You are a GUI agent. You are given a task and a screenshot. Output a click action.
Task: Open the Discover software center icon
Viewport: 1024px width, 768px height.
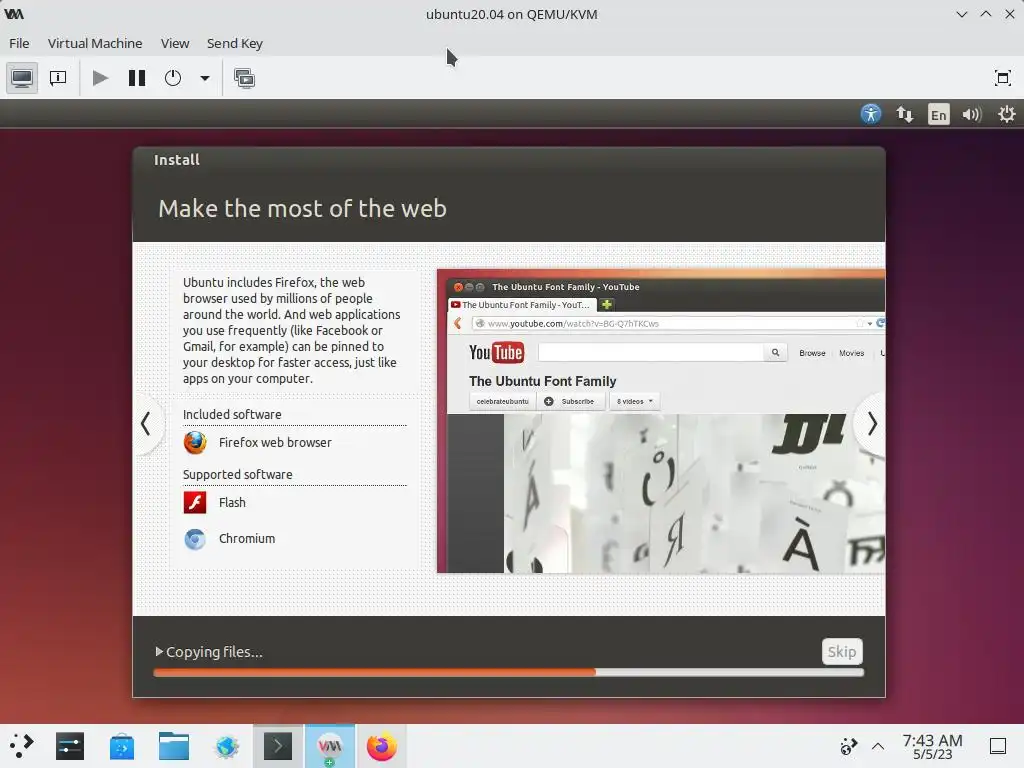pyautogui.click(x=121, y=746)
